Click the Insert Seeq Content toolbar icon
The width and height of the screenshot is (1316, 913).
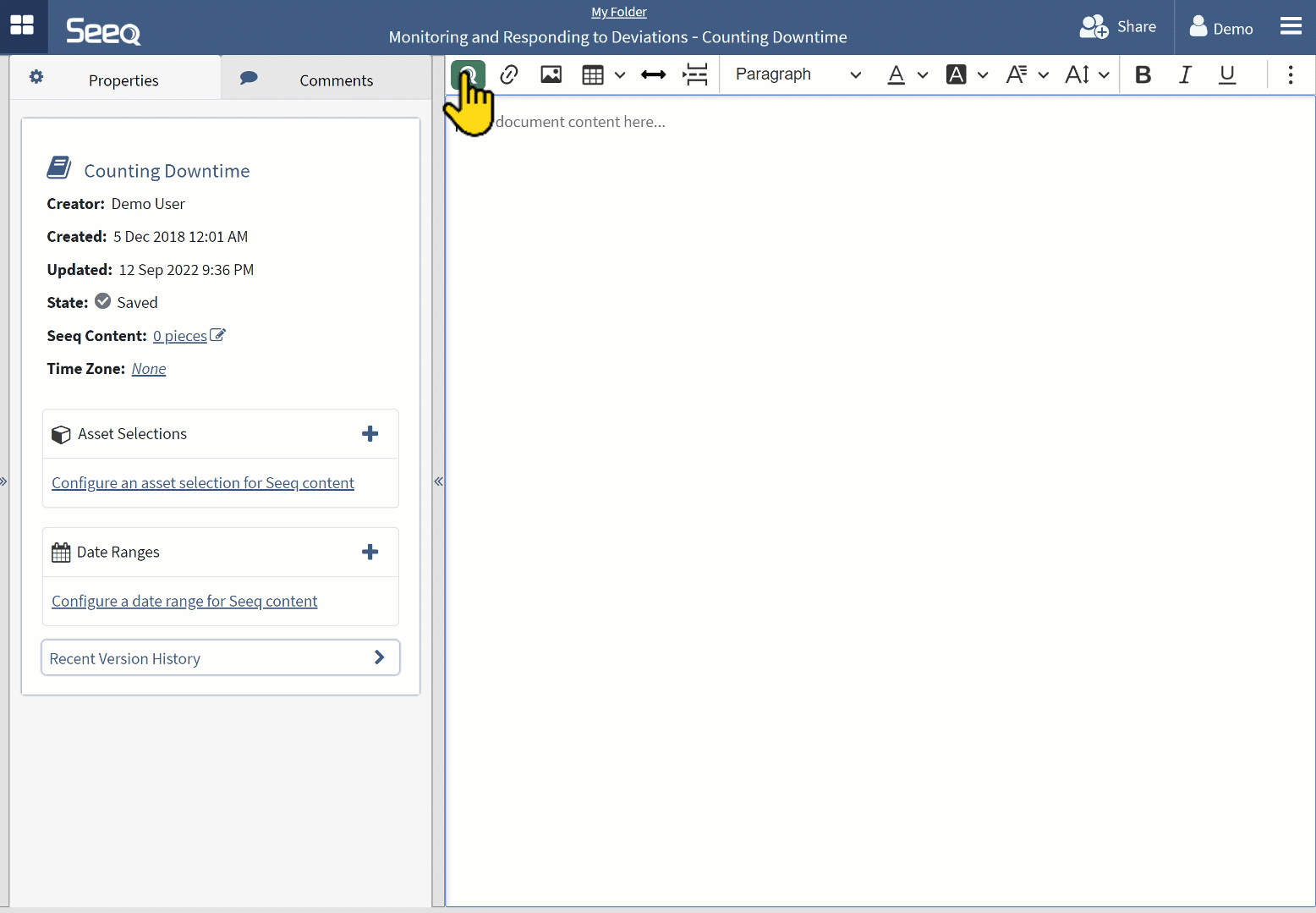[x=468, y=74]
